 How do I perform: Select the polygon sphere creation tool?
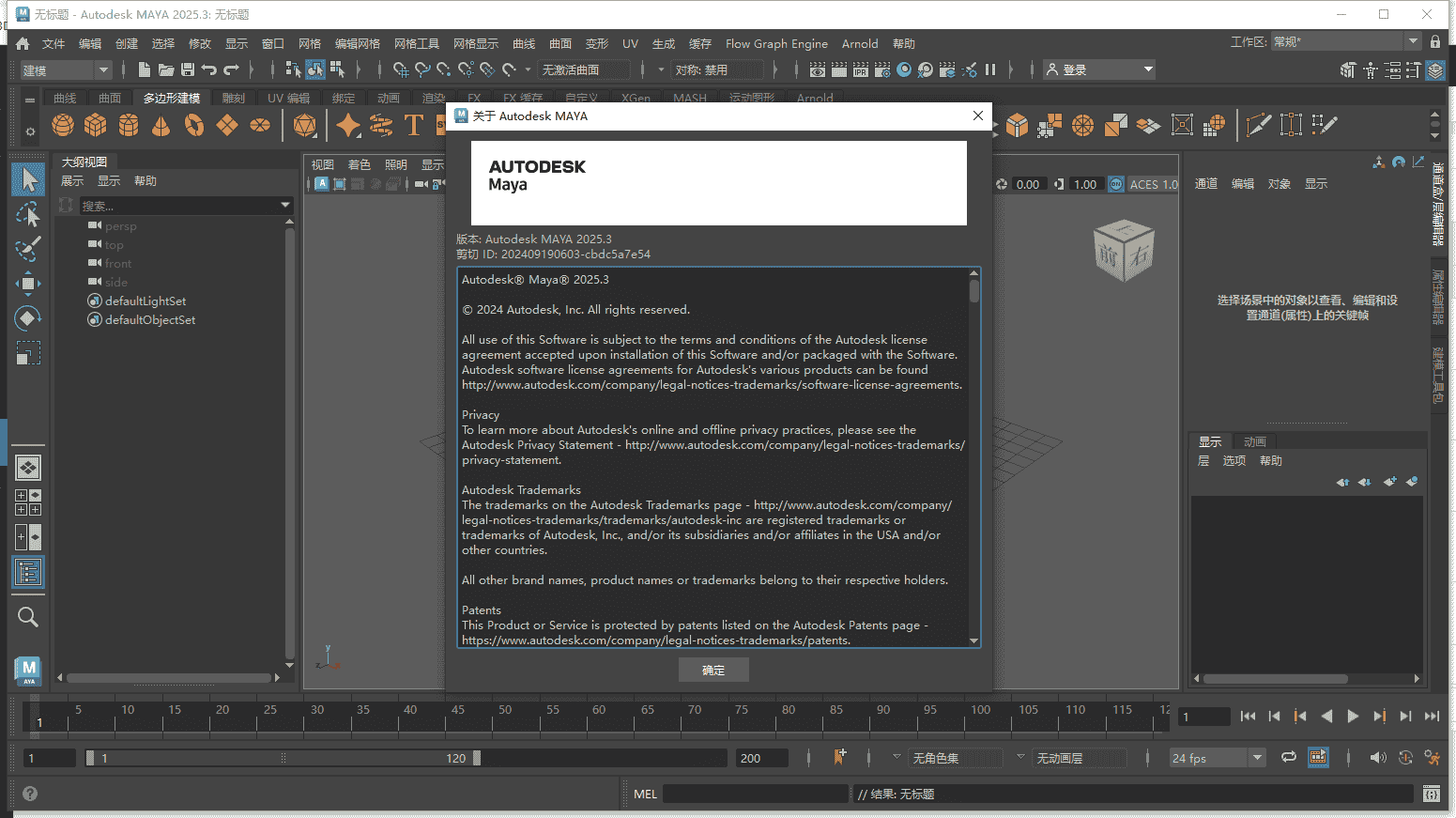tap(61, 124)
